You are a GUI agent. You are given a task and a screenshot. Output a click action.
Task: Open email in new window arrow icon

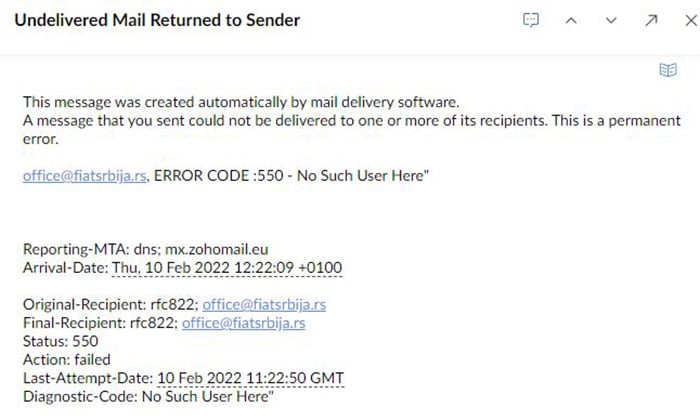[651, 20]
